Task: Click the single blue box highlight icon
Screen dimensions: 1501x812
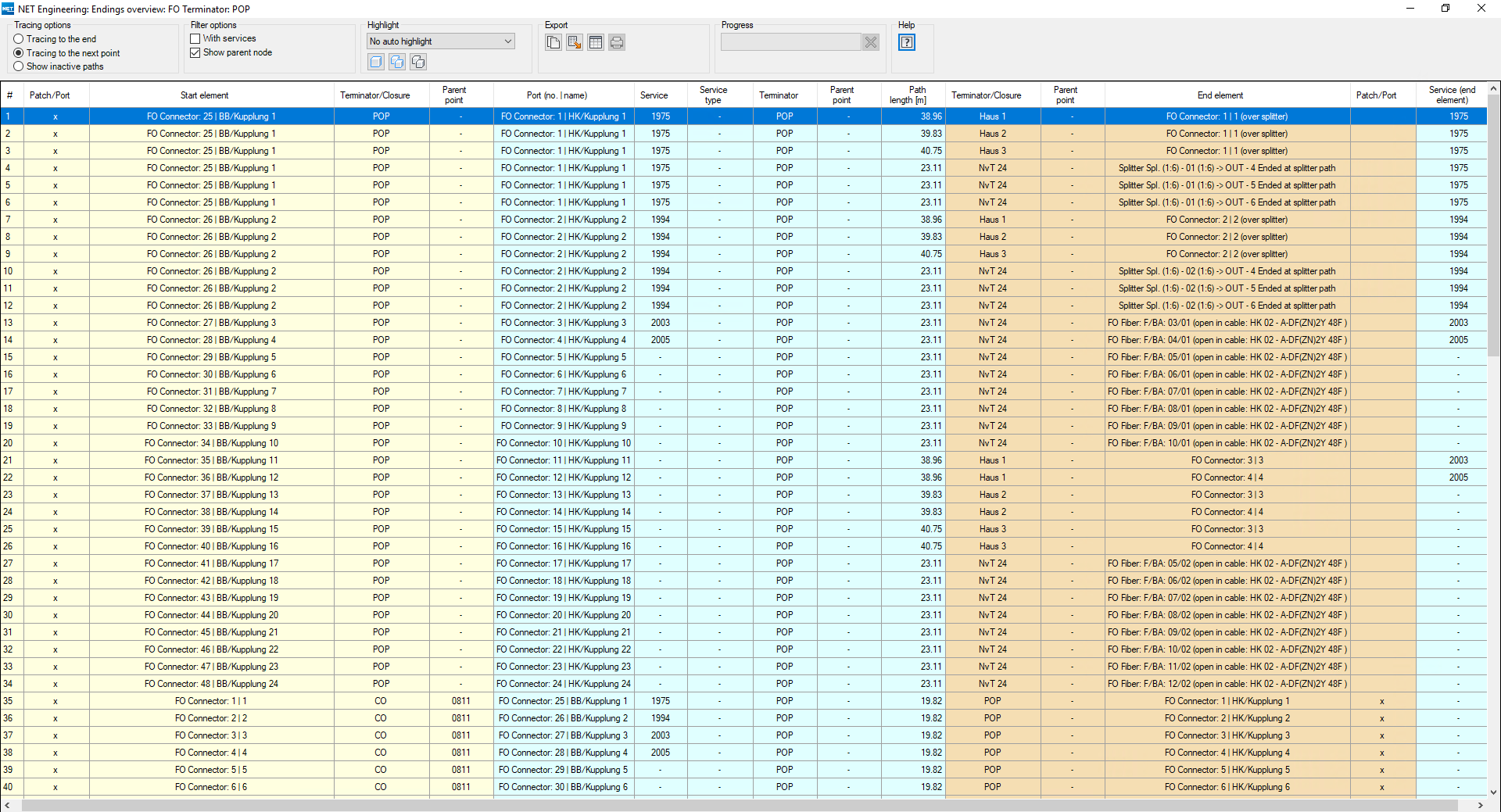Action: [x=376, y=62]
